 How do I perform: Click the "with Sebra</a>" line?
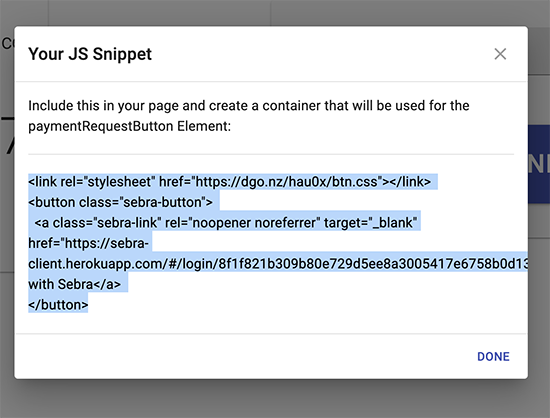tap(75, 284)
